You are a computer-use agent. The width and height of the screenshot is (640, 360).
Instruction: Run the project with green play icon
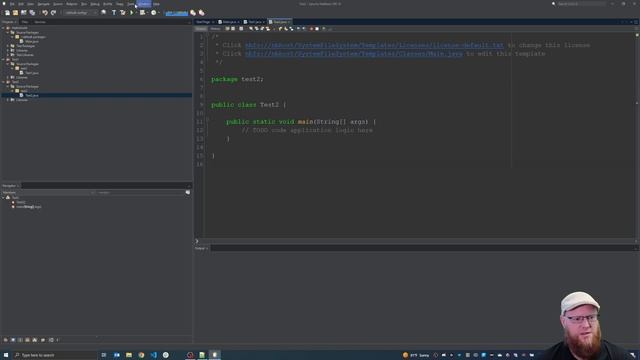click(131, 13)
